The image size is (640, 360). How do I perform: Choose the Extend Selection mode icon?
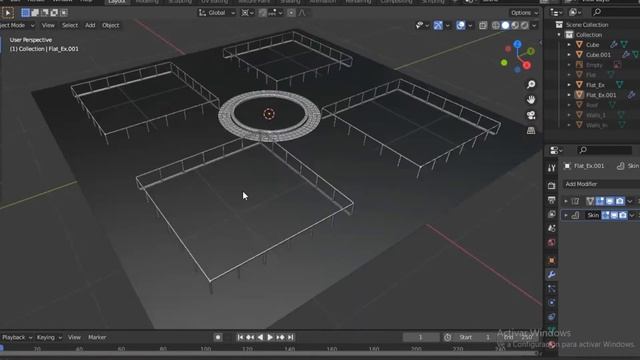[x=35, y=13]
